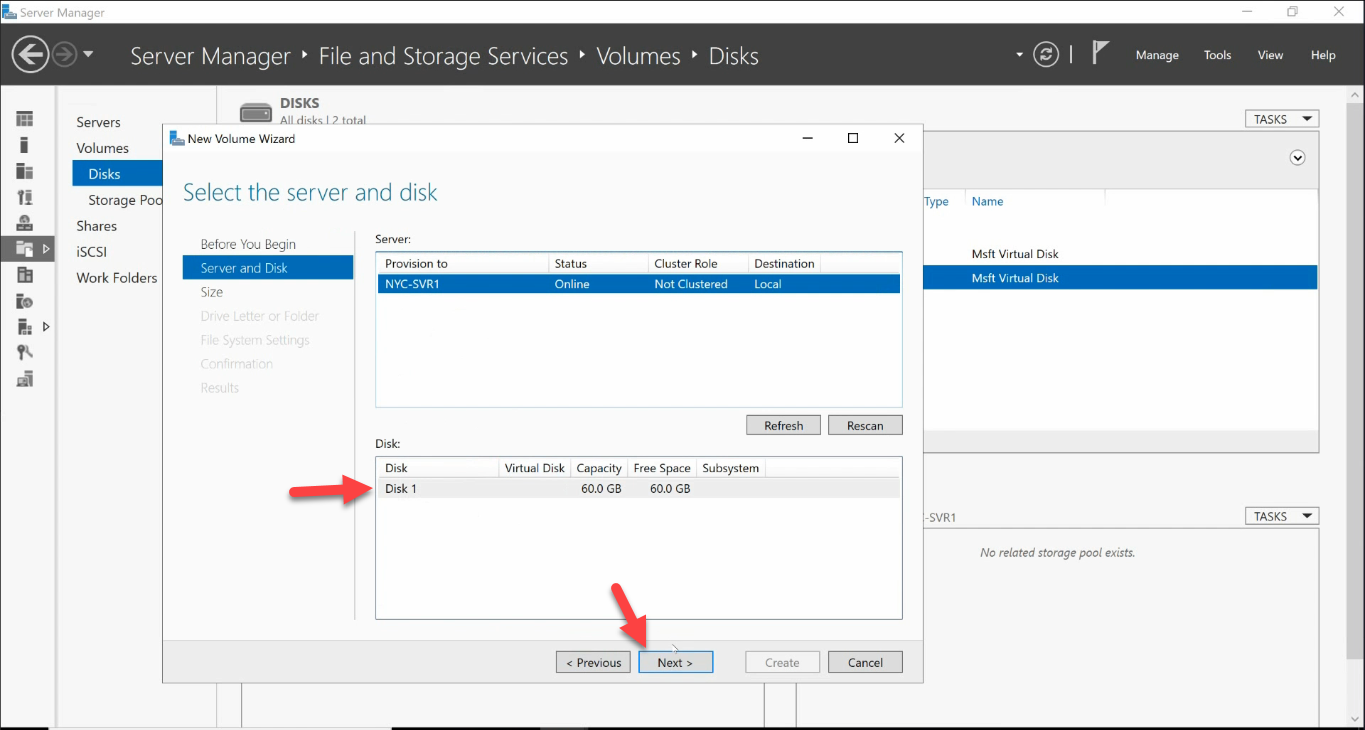
Task: Go to Shares in the navigation pane
Action: pyautogui.click(x=97, y=226)
